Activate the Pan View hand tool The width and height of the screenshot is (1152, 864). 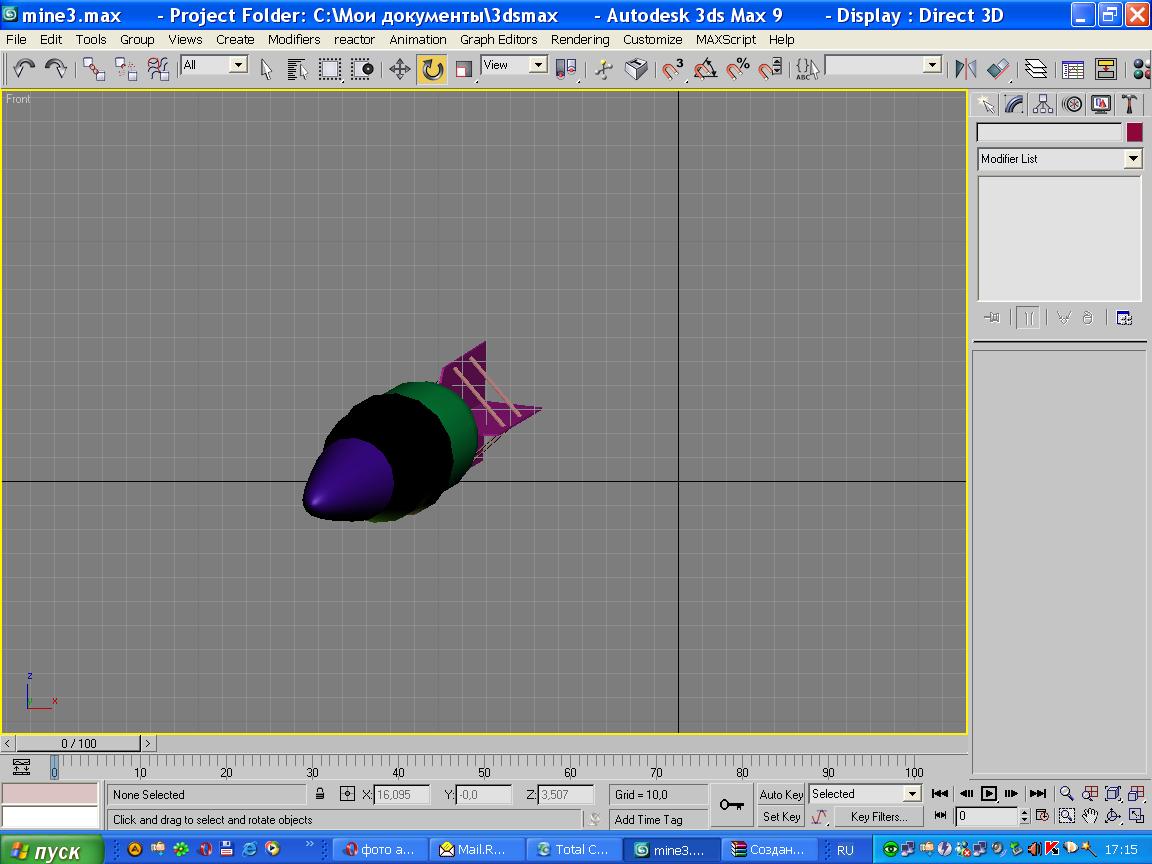click(x=1090, y=816)
